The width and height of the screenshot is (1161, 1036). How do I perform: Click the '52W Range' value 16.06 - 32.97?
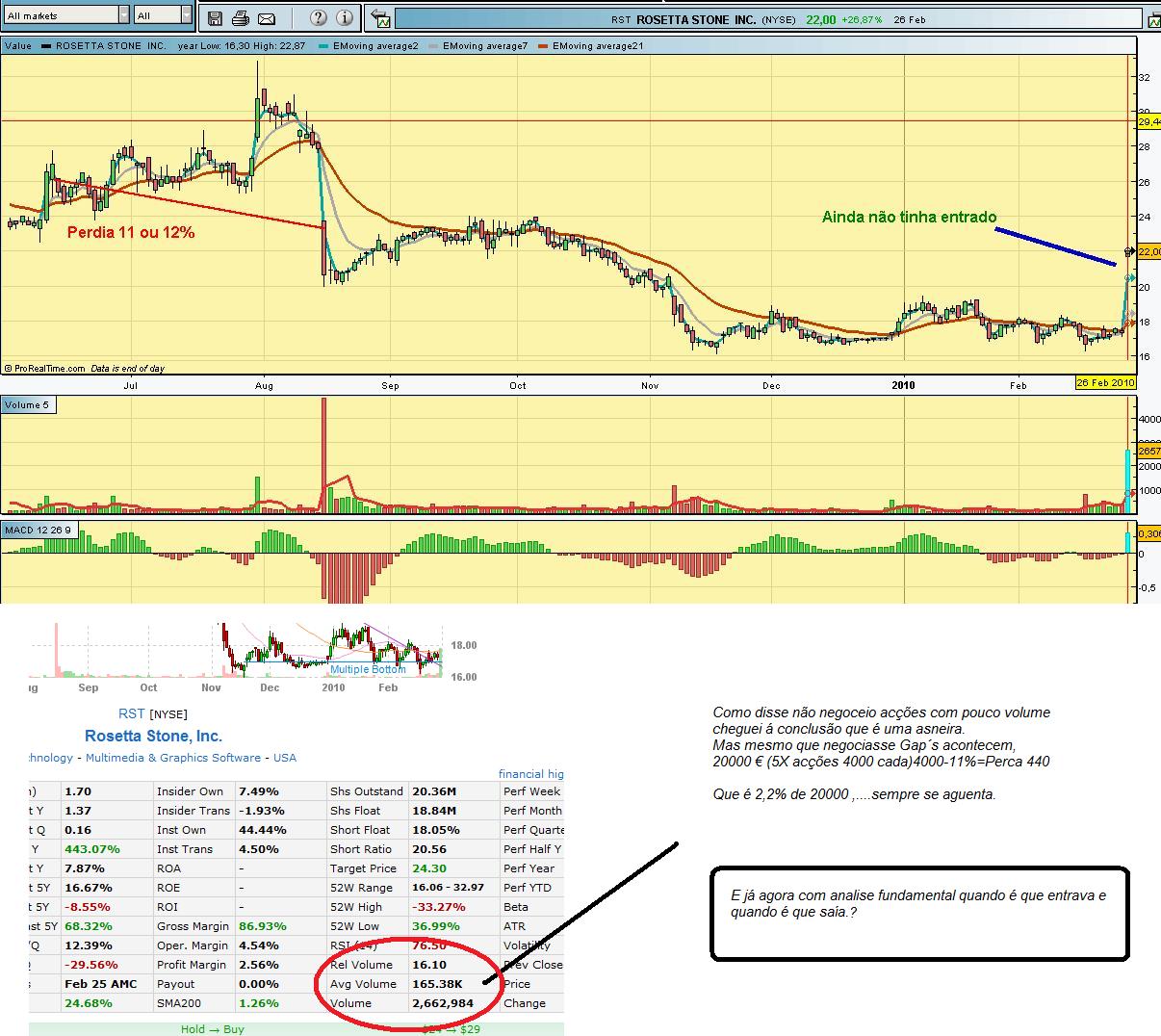tap(449, 888)
